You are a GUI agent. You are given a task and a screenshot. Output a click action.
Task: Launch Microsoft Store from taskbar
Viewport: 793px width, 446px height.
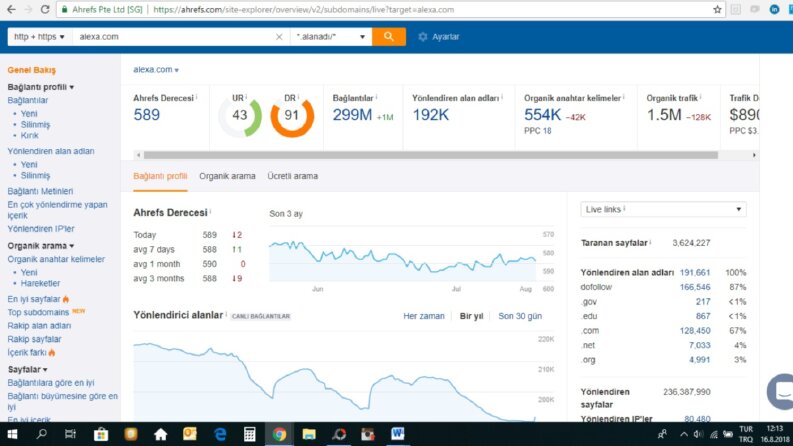click(x=101, y=434)
